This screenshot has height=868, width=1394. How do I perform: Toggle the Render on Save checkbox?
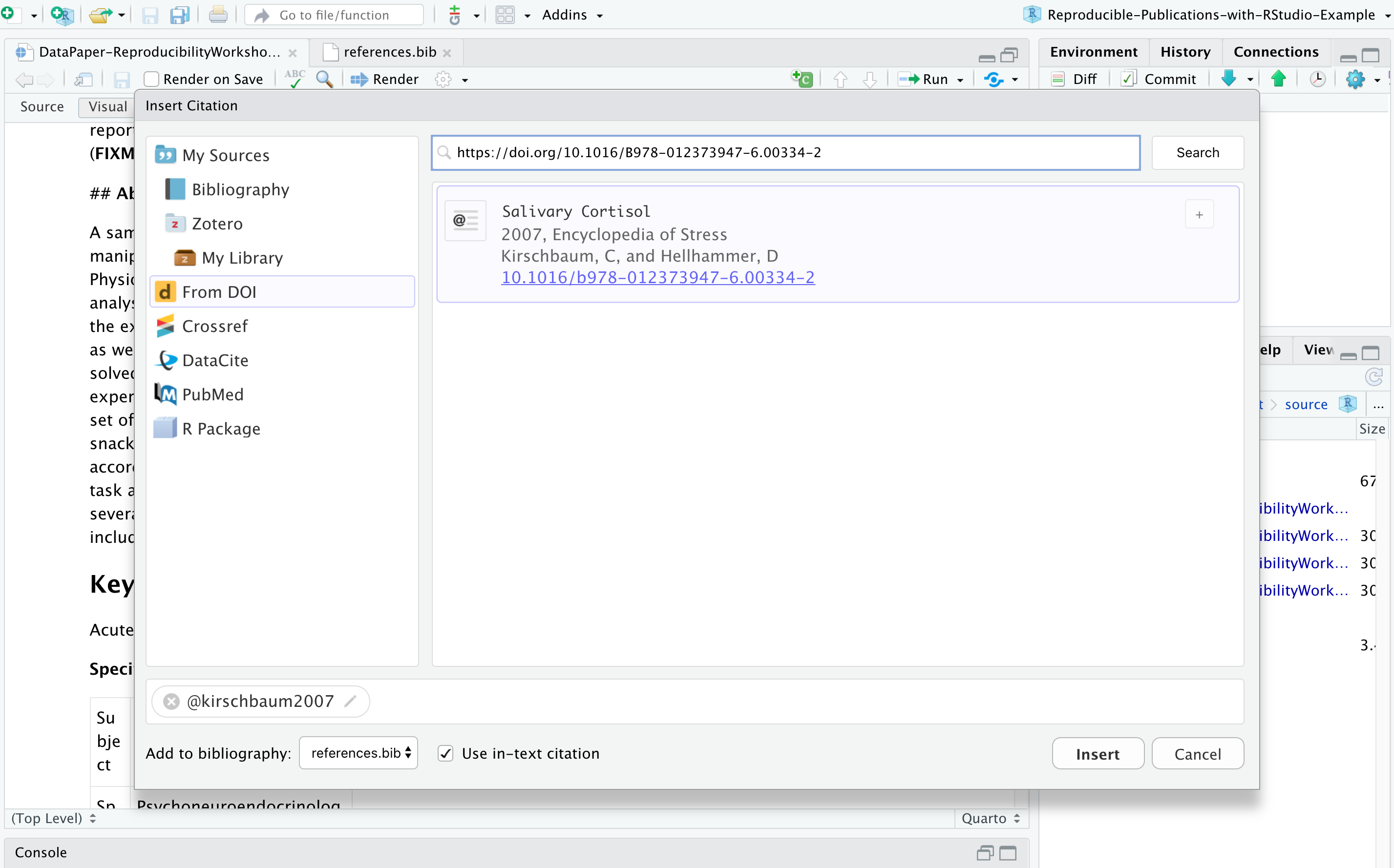coord(151,79)
